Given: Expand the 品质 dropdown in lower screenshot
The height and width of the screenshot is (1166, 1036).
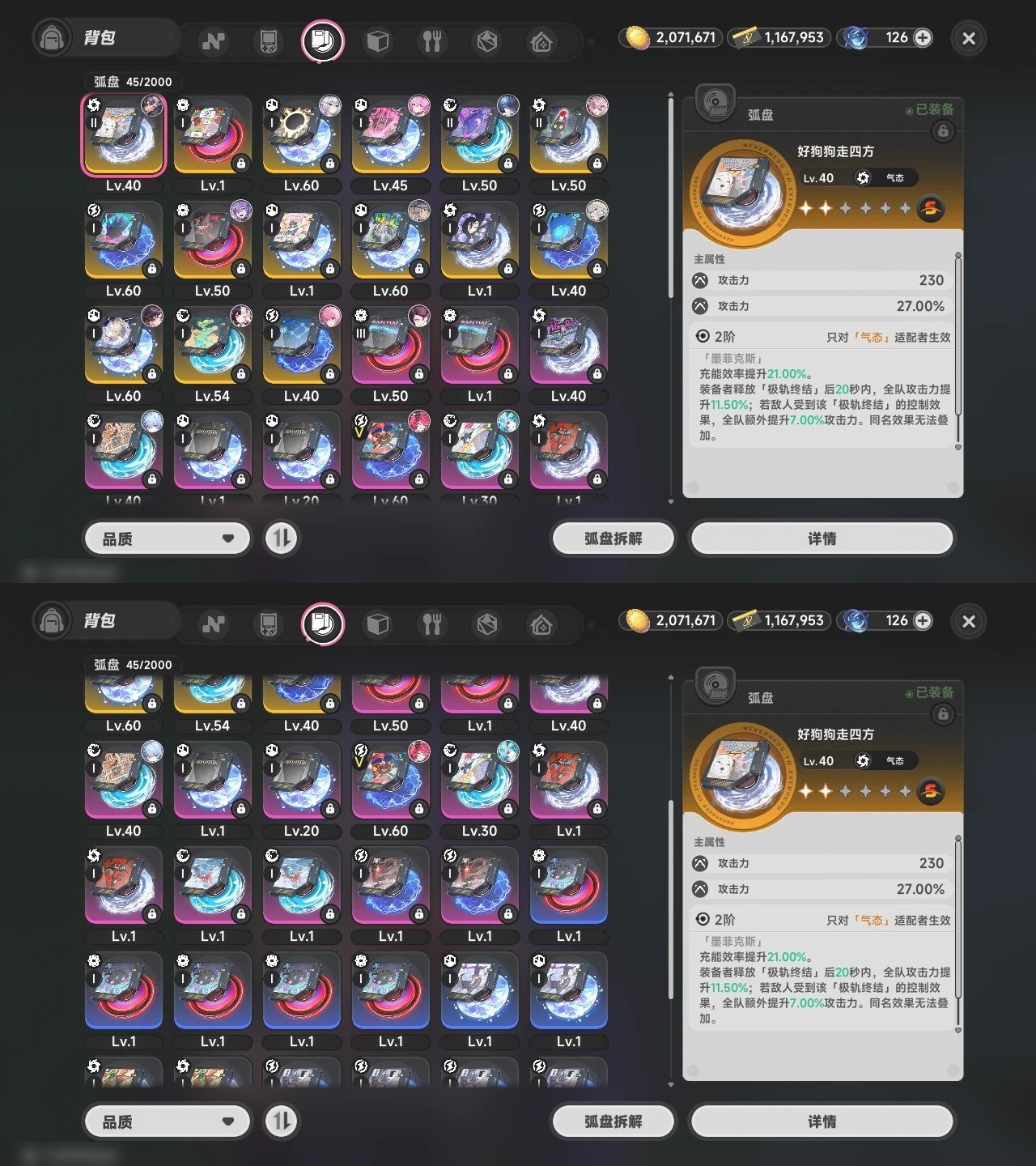Looking at the screenshot, I should pyautogui.click(x=168, y=1121).
